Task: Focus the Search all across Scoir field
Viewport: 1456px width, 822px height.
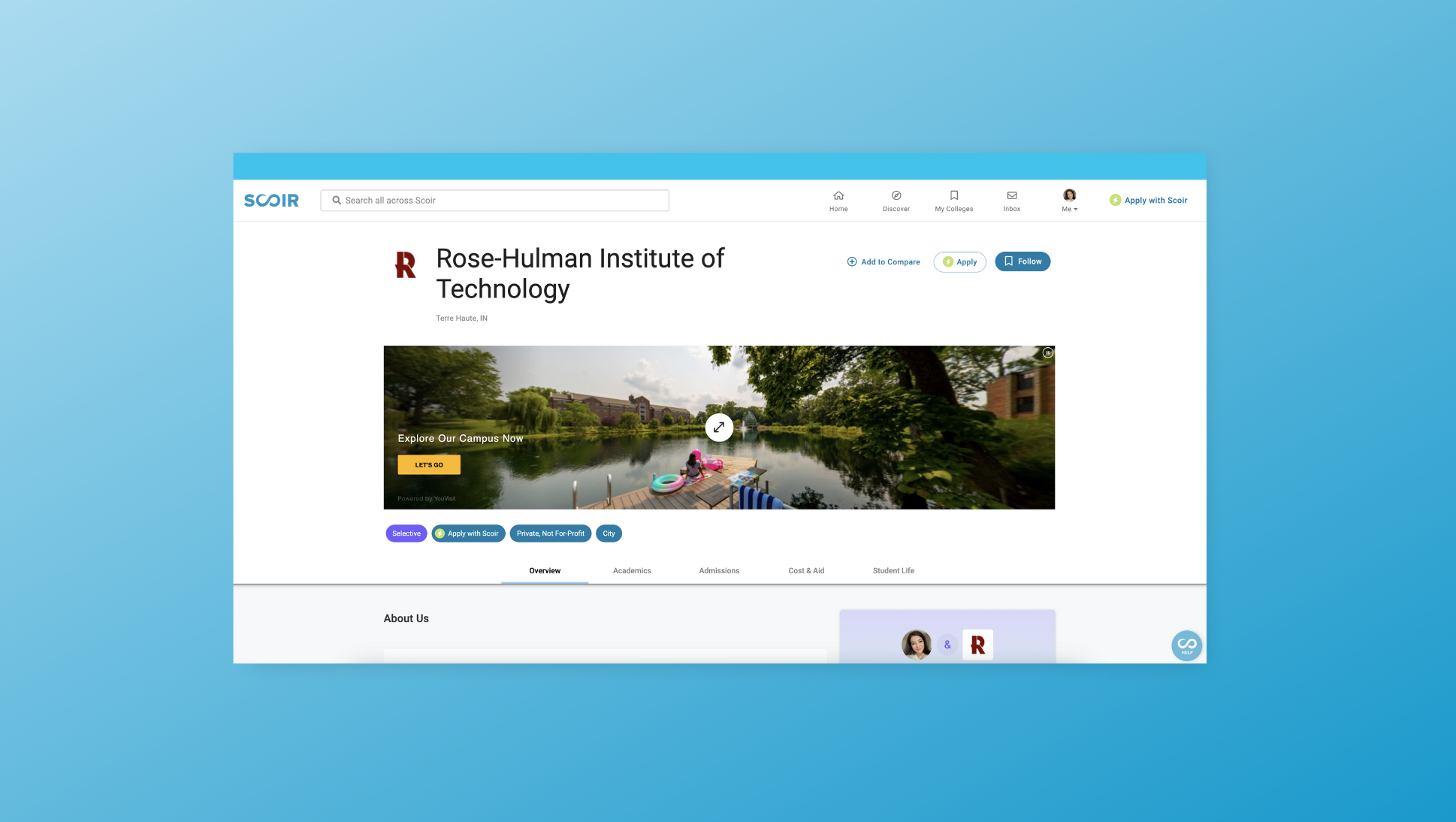Action: [494, 201]
